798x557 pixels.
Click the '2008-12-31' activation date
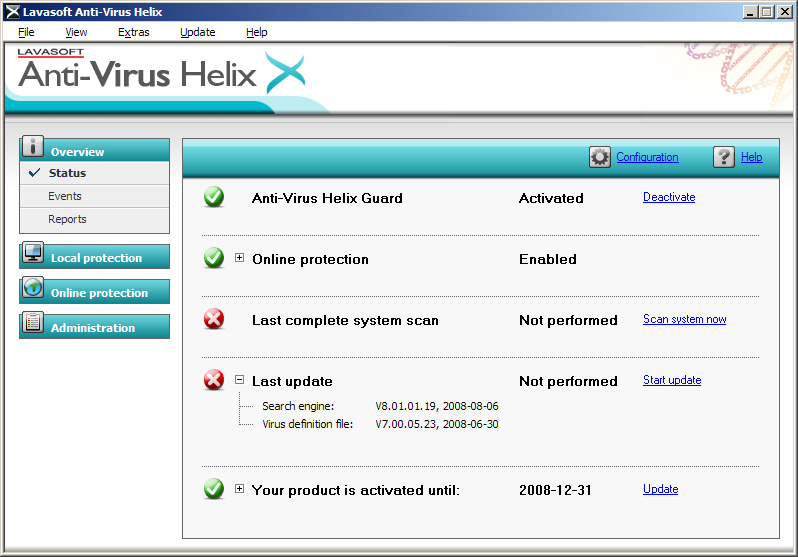click(x=555, y=490)
